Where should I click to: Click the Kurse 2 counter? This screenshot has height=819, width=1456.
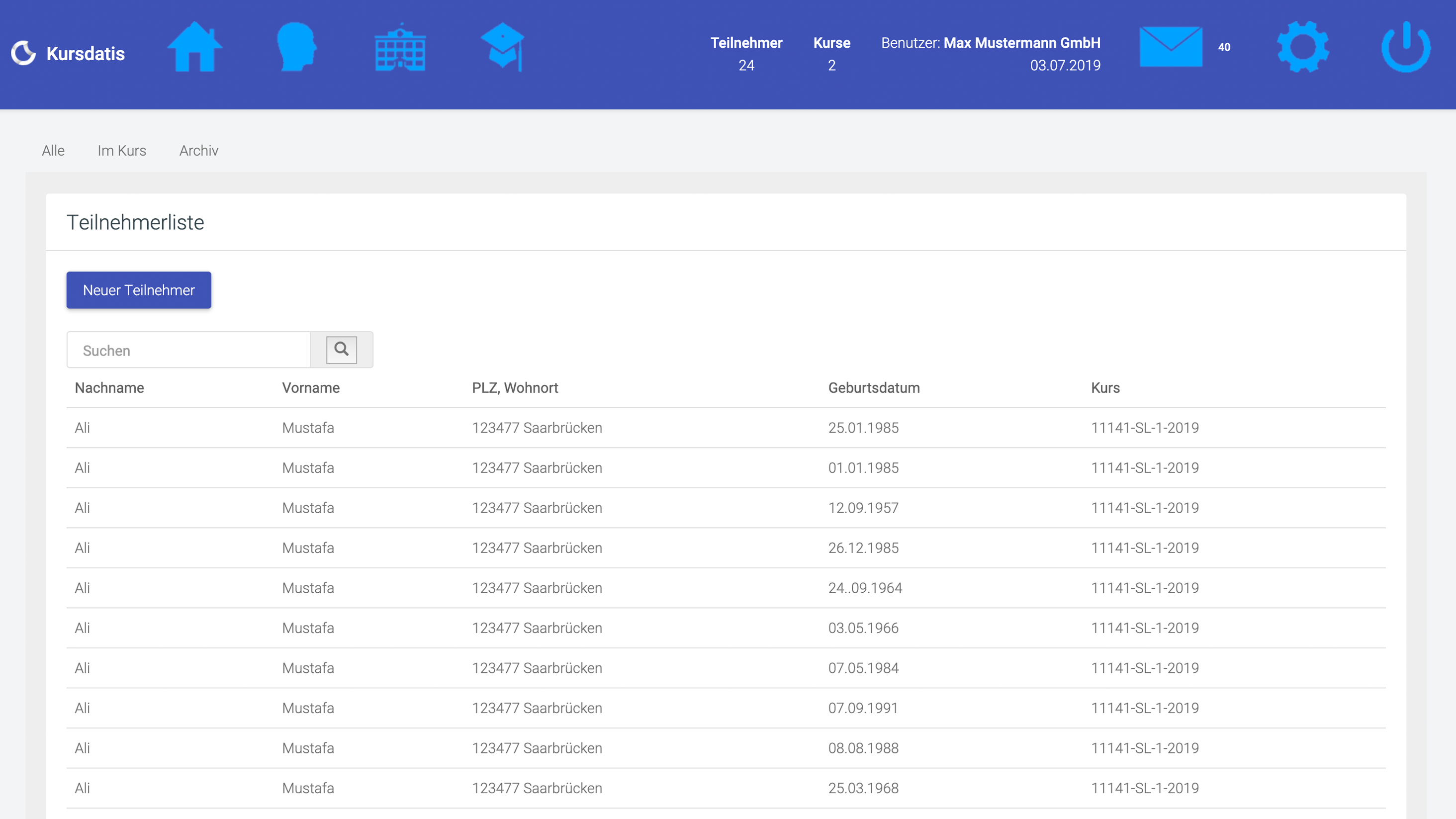tap(831, 54)
